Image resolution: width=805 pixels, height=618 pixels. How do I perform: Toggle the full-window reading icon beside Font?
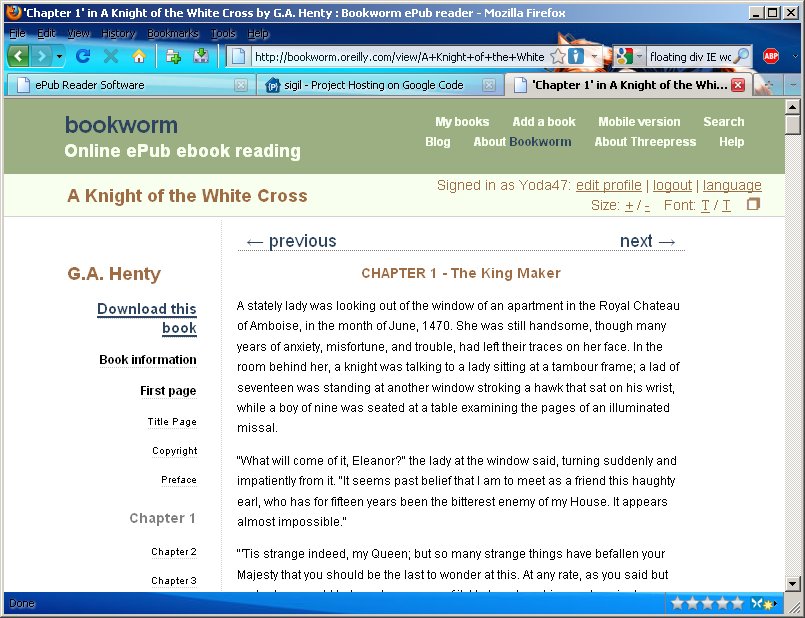pyautogui.click(x=754, y=204)
